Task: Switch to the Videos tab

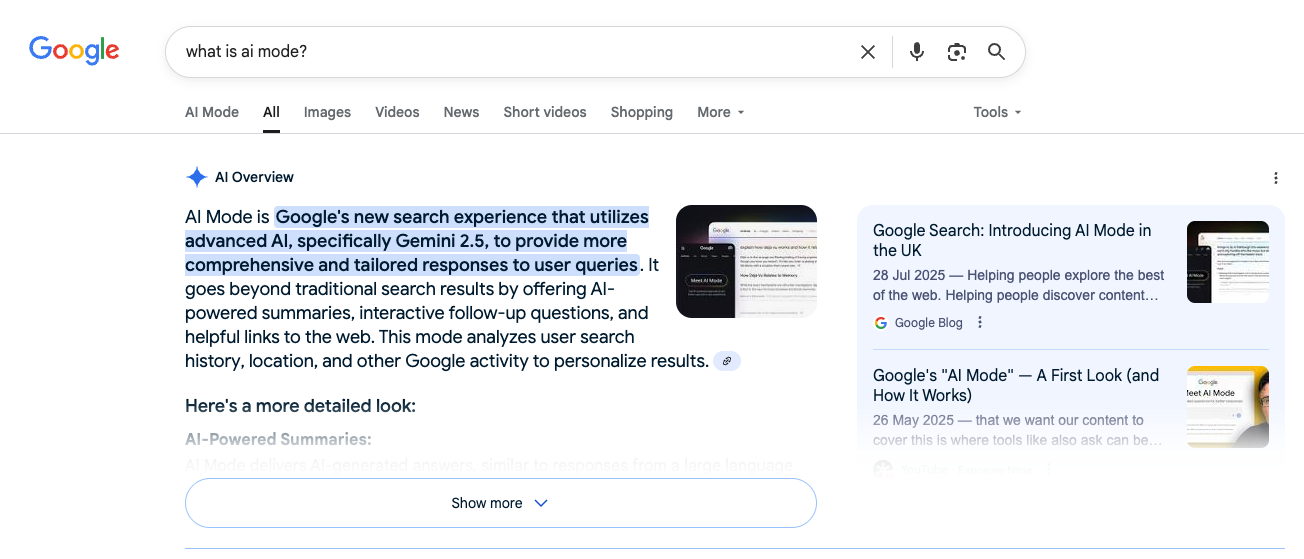Action: click(397, 112)
